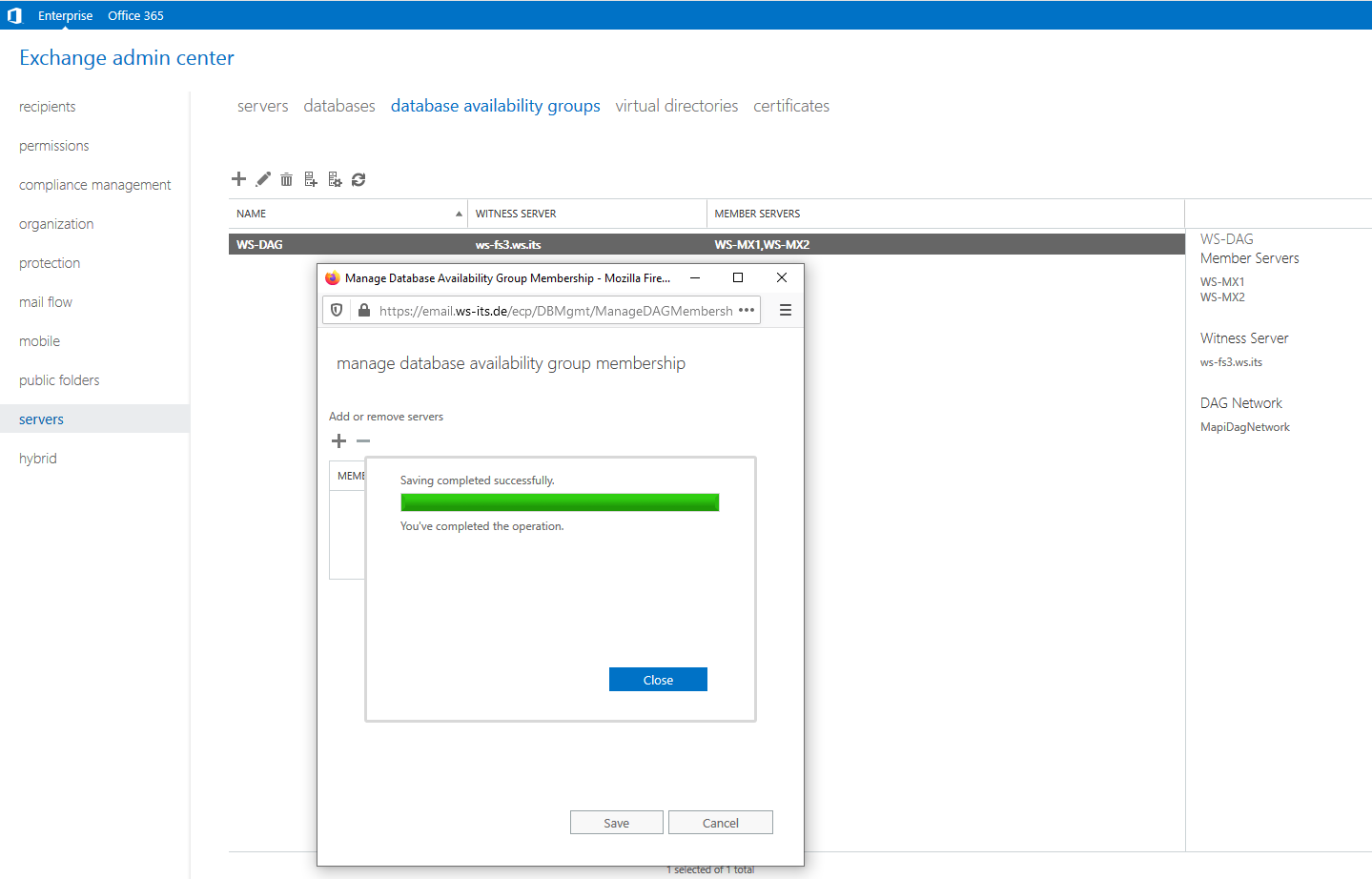The width and height of the screenshot is (1372, 879).
Task: Click the Exchange admin center title
Action: [127, 57]
